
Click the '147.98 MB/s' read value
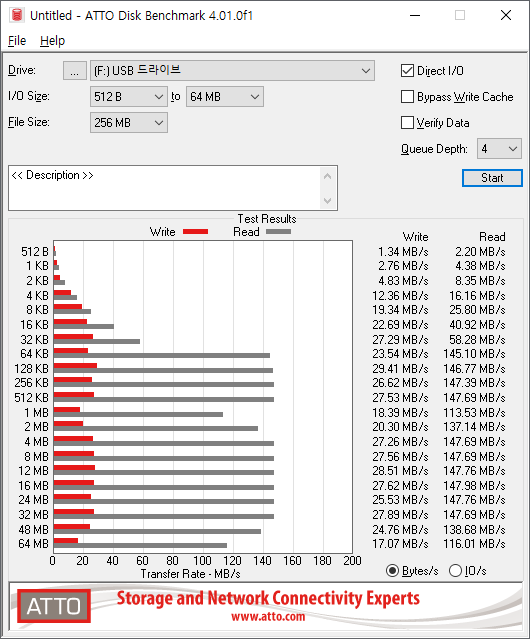[474, 485]
